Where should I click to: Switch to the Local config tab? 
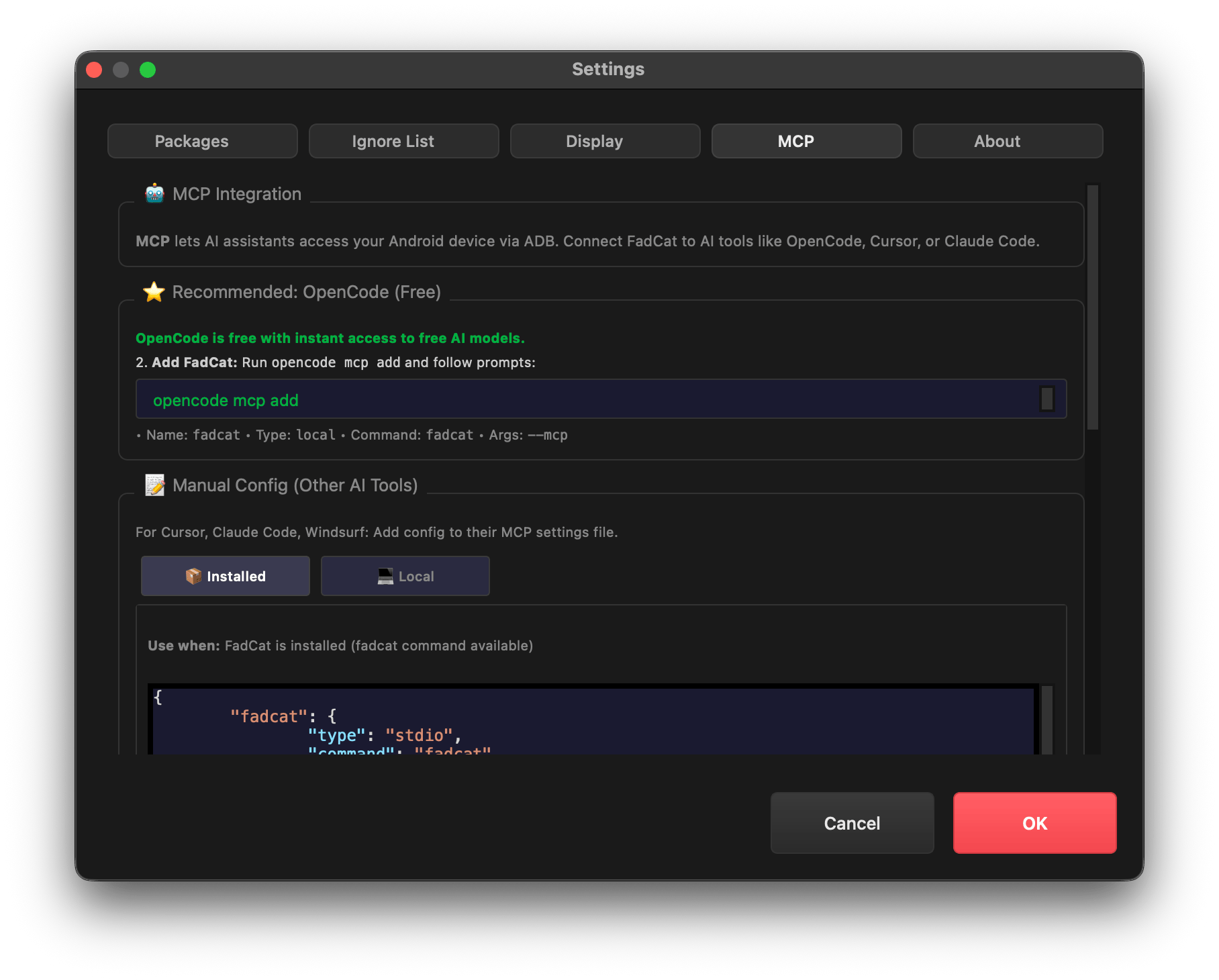405,576
